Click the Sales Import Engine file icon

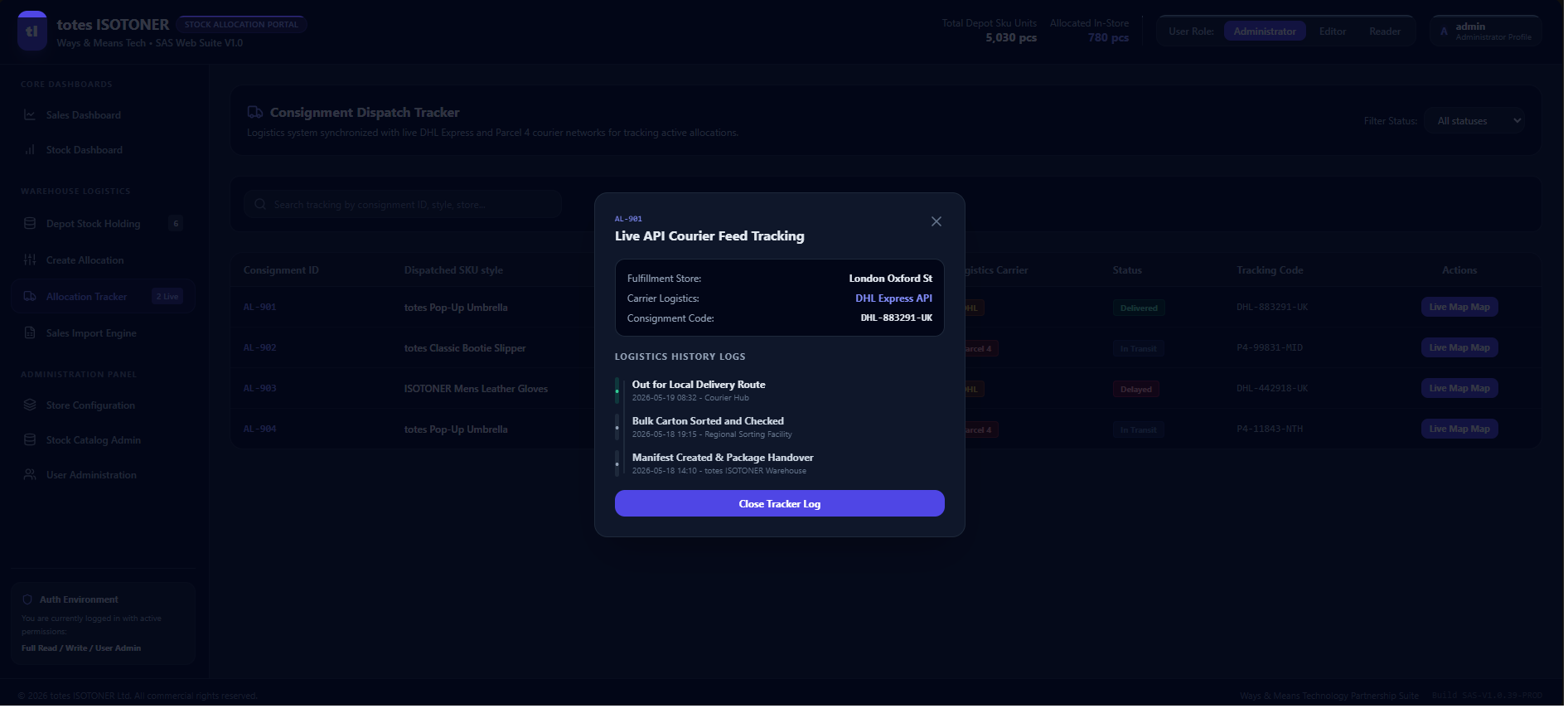coord(30,333)
